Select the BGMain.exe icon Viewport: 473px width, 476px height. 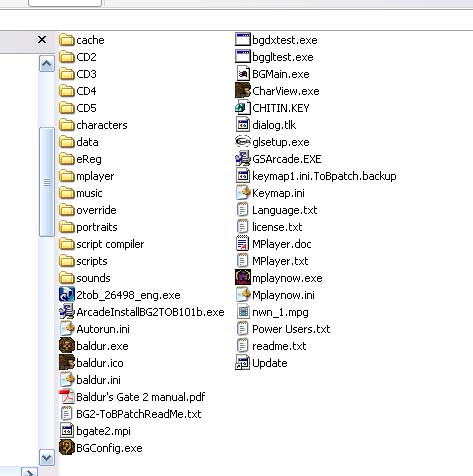243,74
